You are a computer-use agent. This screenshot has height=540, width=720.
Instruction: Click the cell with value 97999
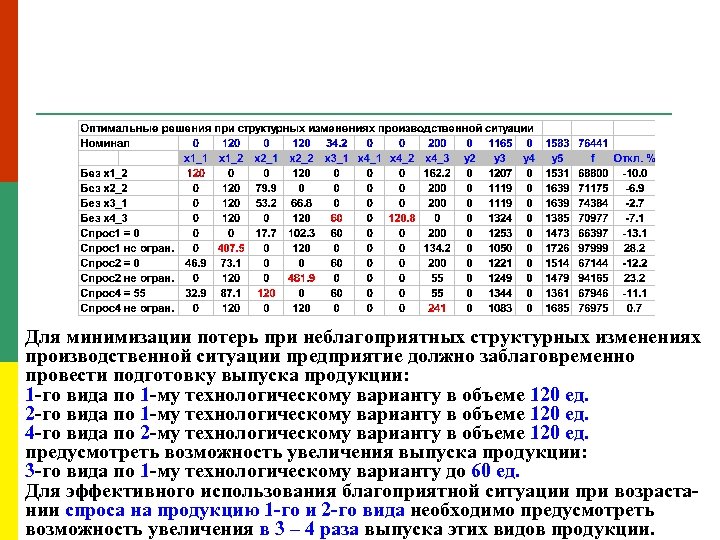click(593, 248)
